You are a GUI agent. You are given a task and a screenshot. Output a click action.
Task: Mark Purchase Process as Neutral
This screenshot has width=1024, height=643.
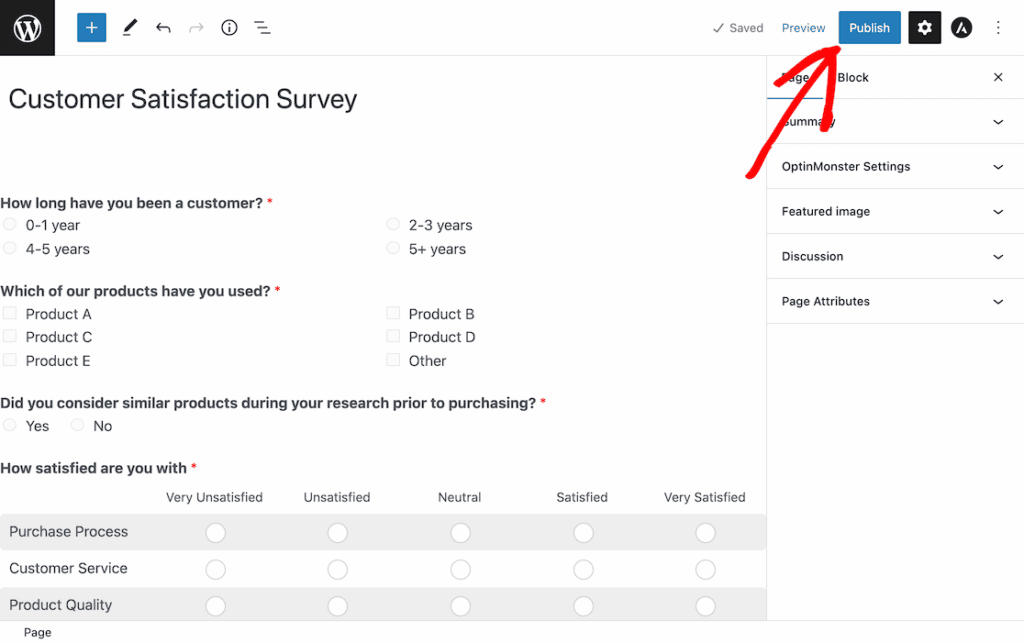click(460, 532)
